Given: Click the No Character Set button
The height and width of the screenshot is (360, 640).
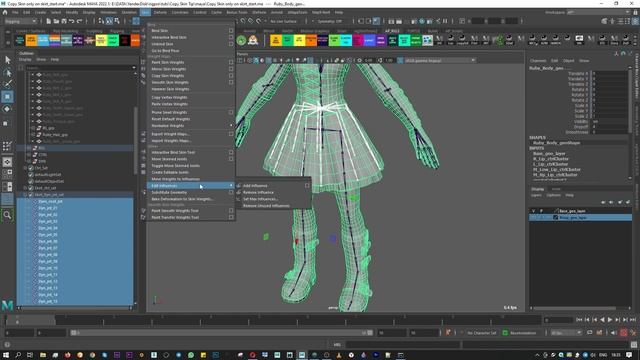Looking at the screenshot, I should [x=482, y=333].
